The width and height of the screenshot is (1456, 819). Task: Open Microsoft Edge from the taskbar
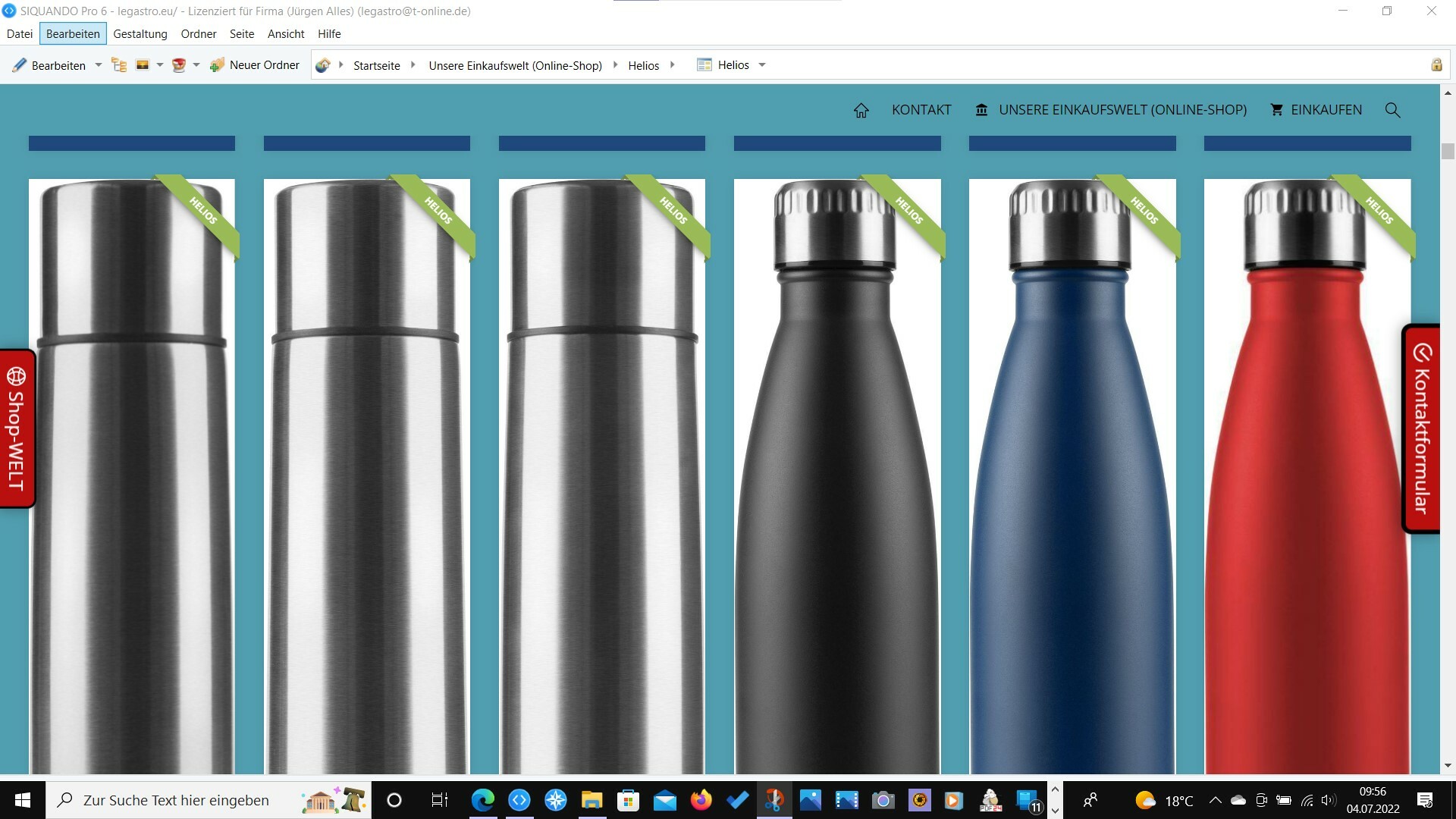click(483, 800)
